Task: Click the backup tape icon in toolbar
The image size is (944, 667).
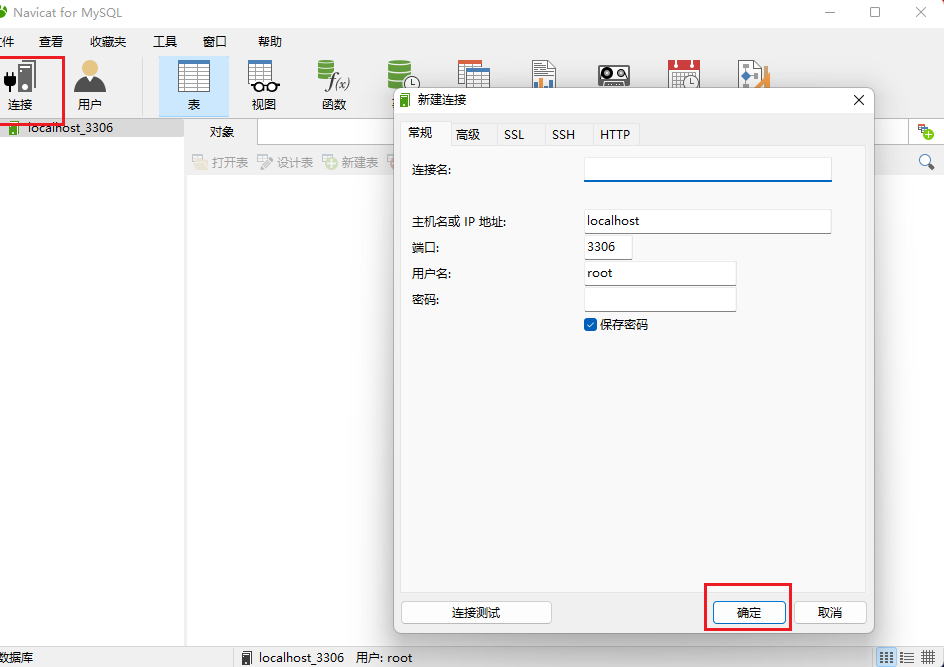Action: (613, 75)
